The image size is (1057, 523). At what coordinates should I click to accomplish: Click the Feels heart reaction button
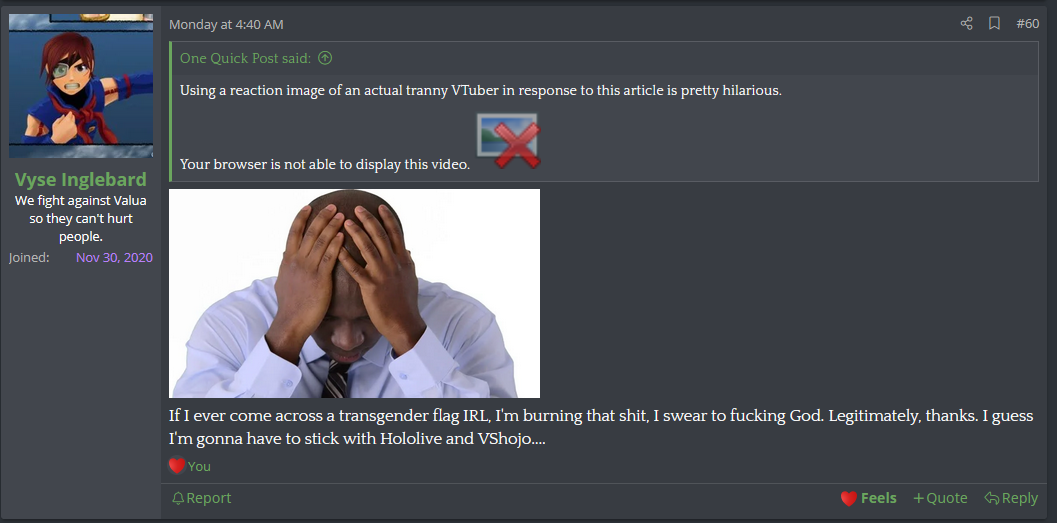tap(868, 498)
